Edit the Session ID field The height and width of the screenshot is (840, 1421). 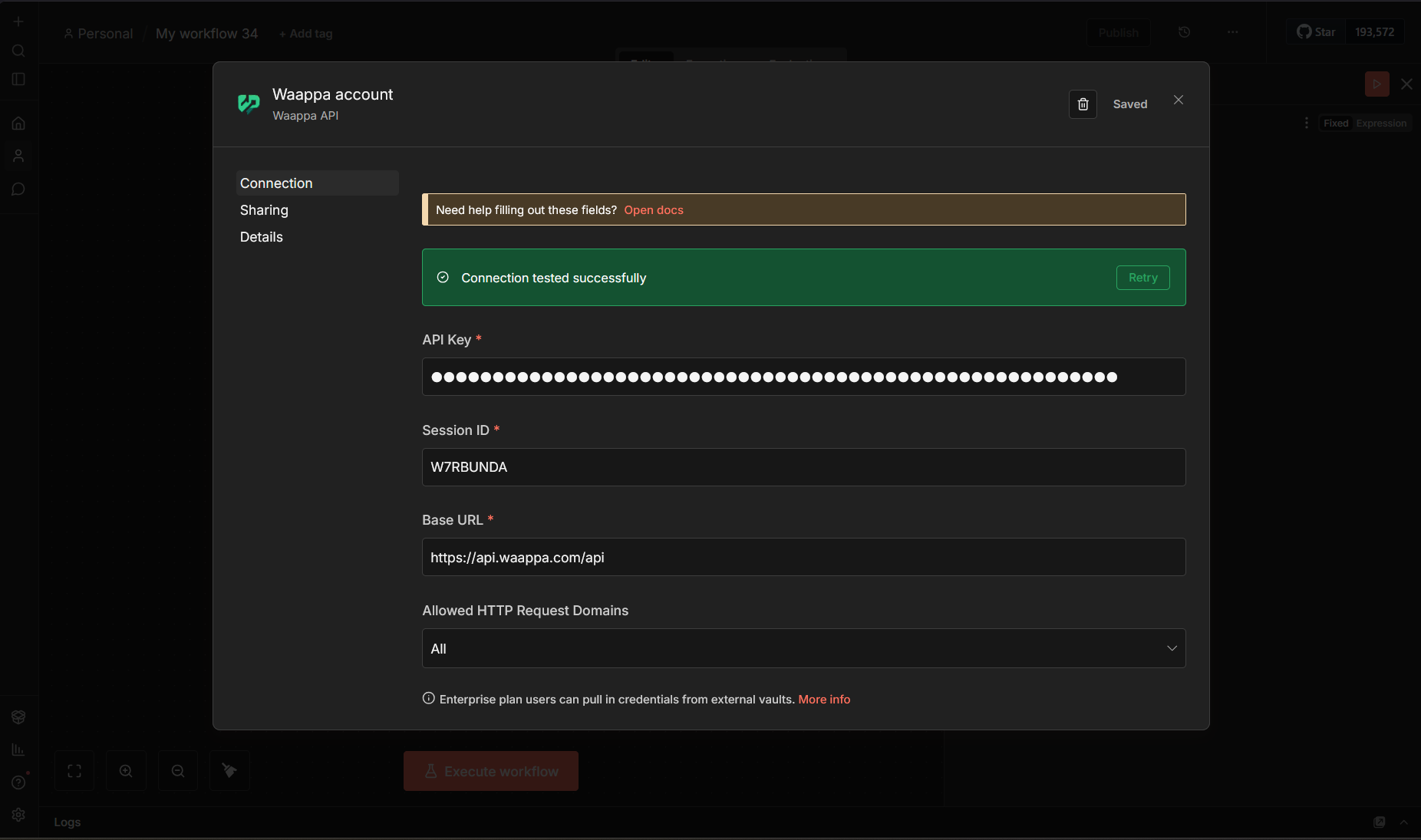coord(803,467)
